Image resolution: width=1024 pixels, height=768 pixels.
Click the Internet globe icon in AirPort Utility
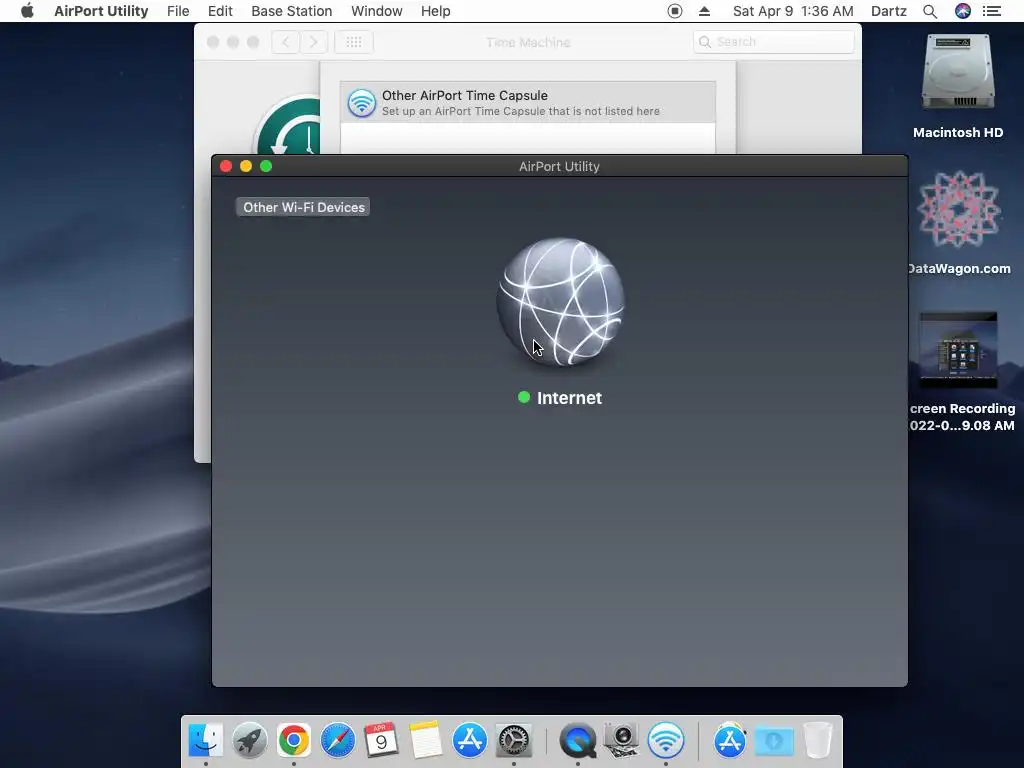(560, 302)
